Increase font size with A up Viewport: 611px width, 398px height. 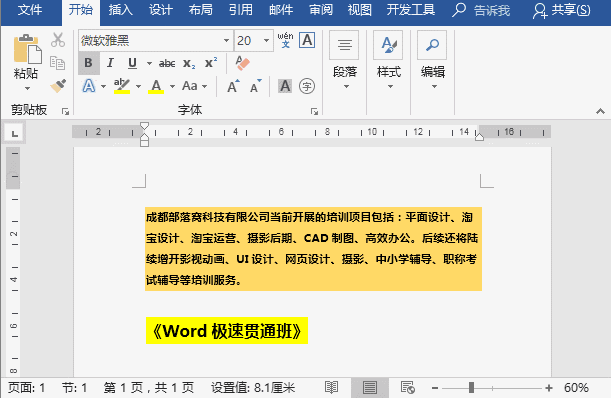point(233,86)
